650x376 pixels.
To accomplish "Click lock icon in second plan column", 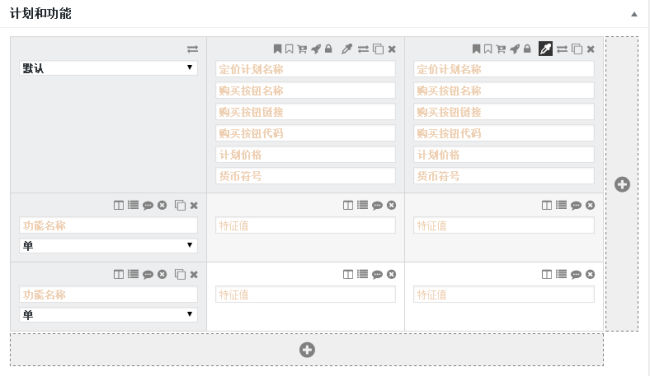I will (x=527, y=49).
